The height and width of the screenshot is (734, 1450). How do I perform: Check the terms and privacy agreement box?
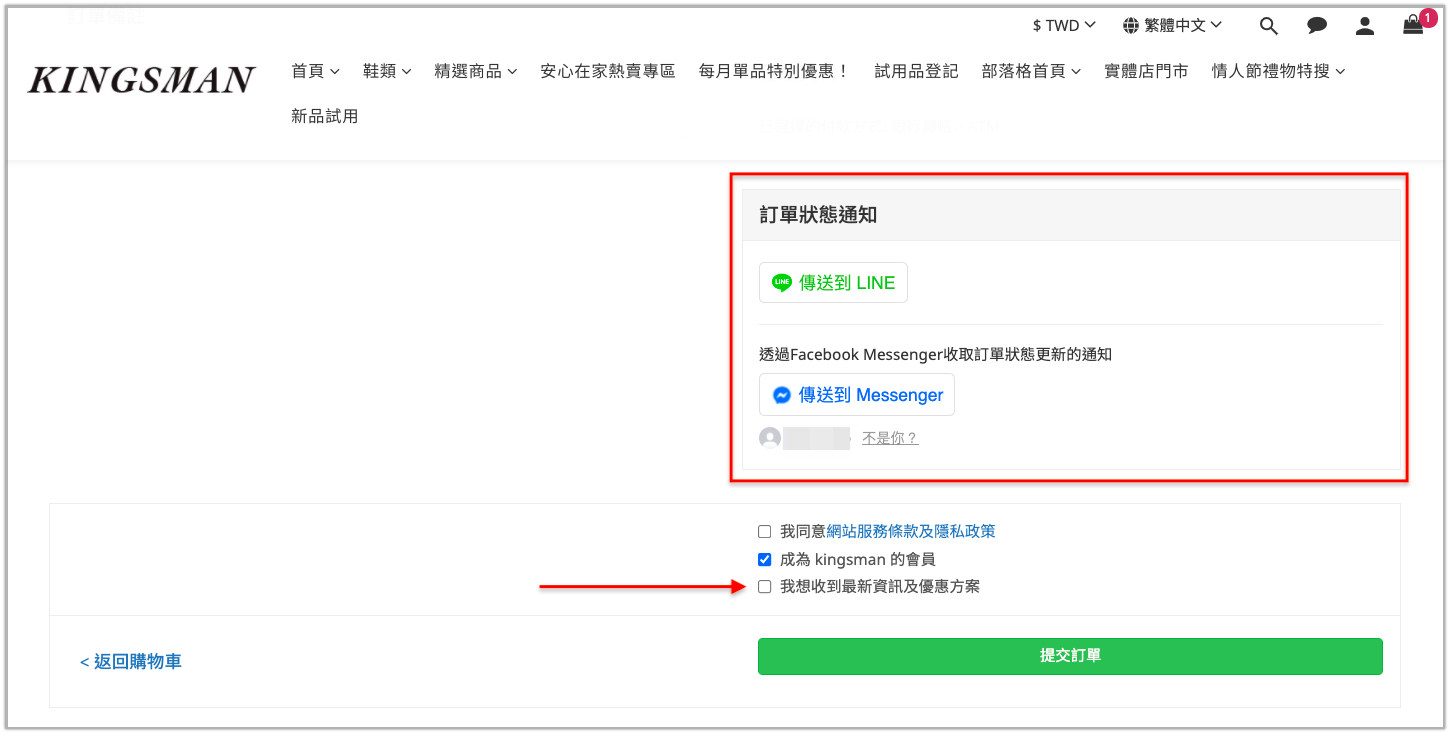coord(765,532)
